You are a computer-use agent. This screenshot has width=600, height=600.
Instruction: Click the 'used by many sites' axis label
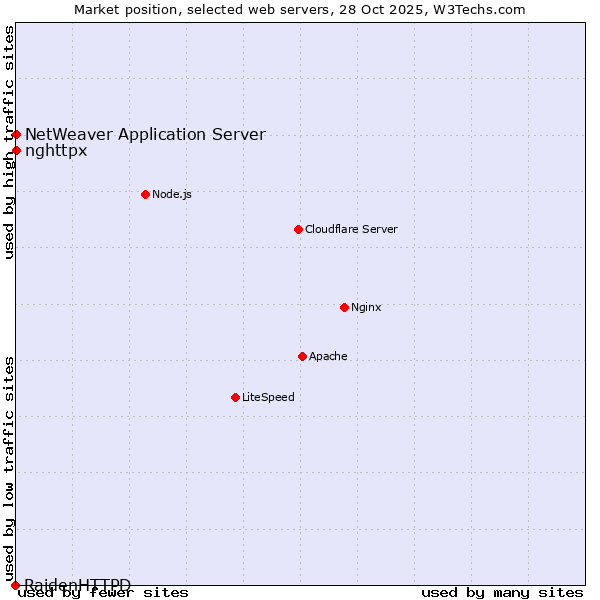tap(502, 593)
